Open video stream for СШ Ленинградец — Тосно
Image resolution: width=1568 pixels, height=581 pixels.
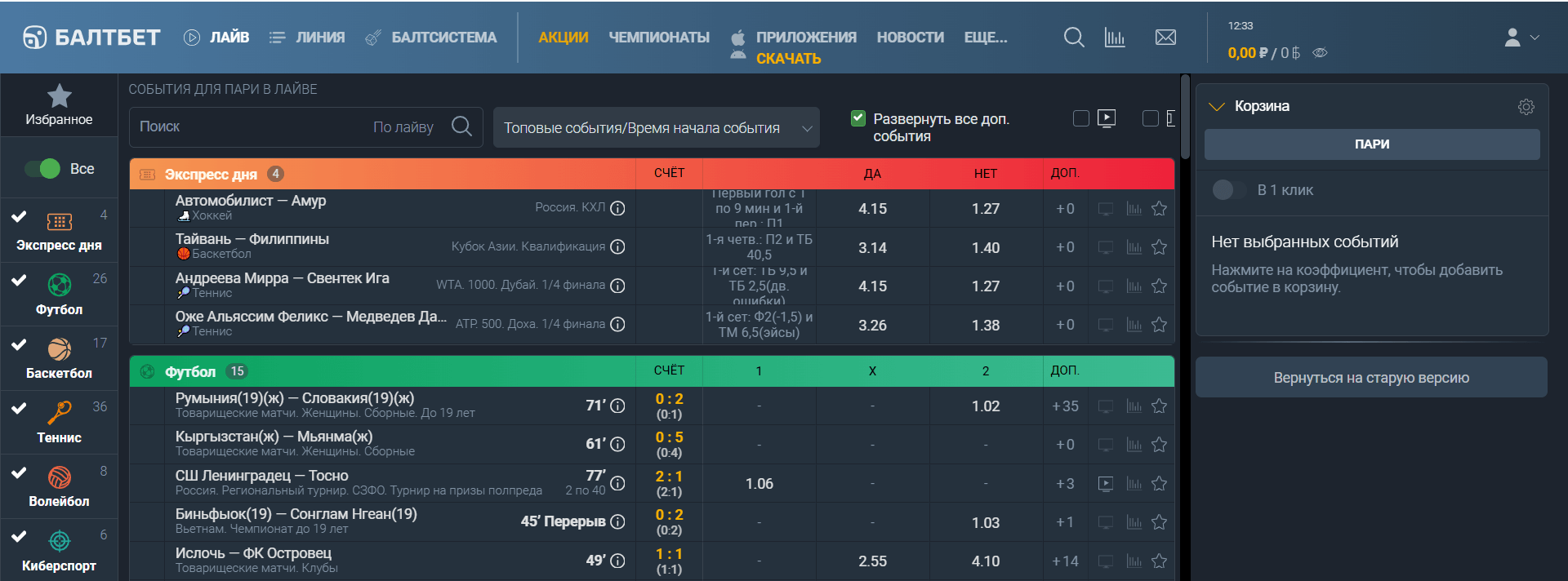[1106, 484]
